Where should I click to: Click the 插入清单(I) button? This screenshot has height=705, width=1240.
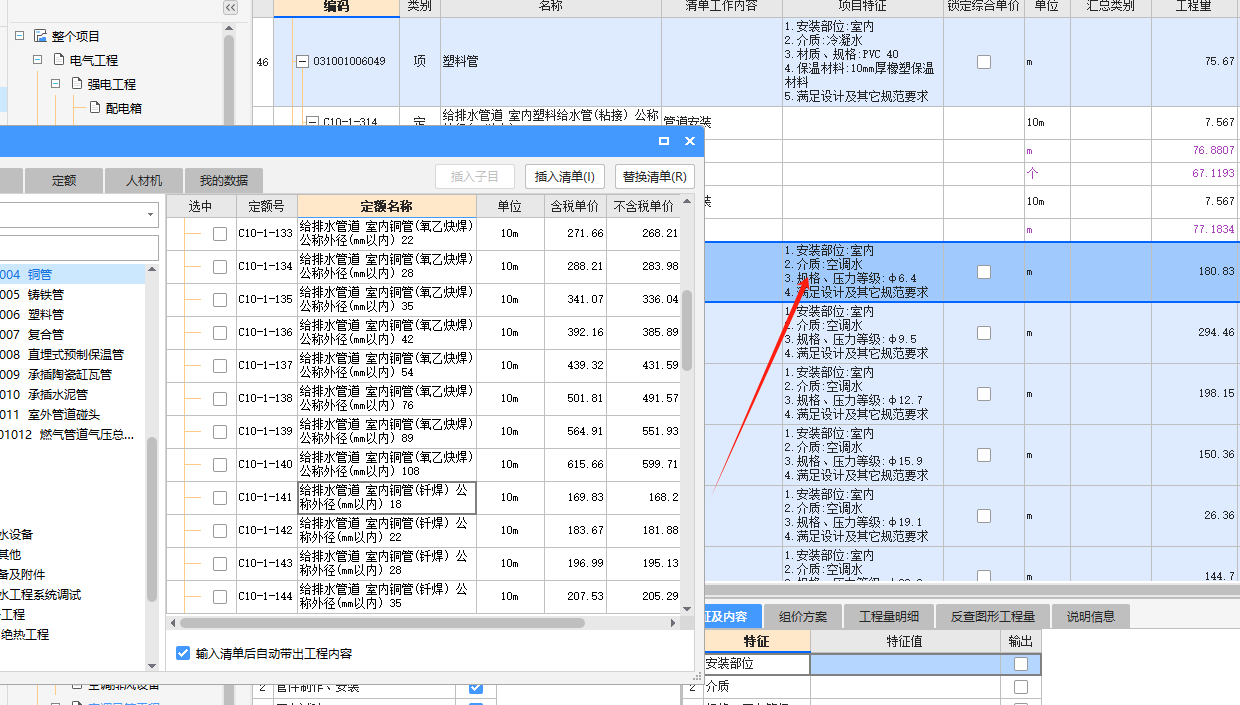click(565, 177)
